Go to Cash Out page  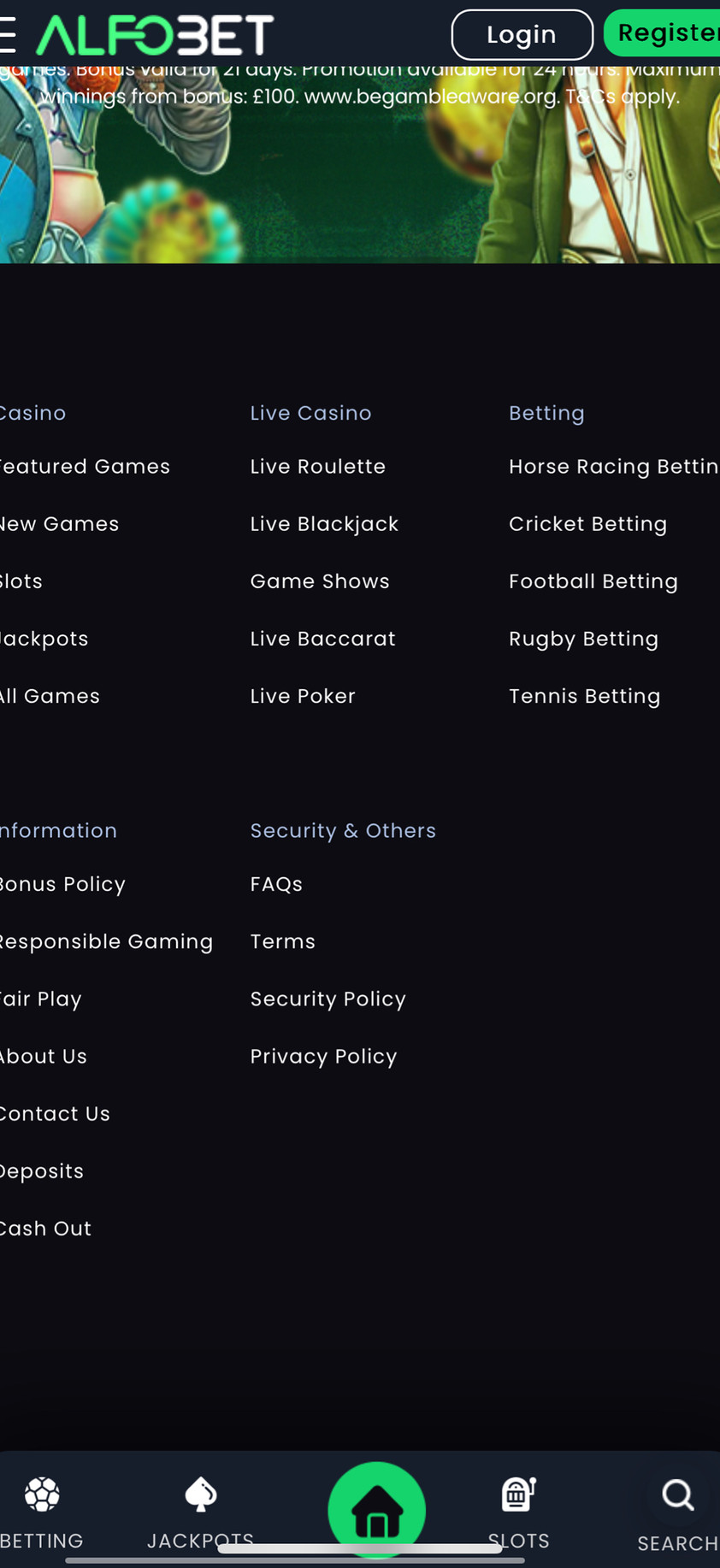click(46, 1229)
